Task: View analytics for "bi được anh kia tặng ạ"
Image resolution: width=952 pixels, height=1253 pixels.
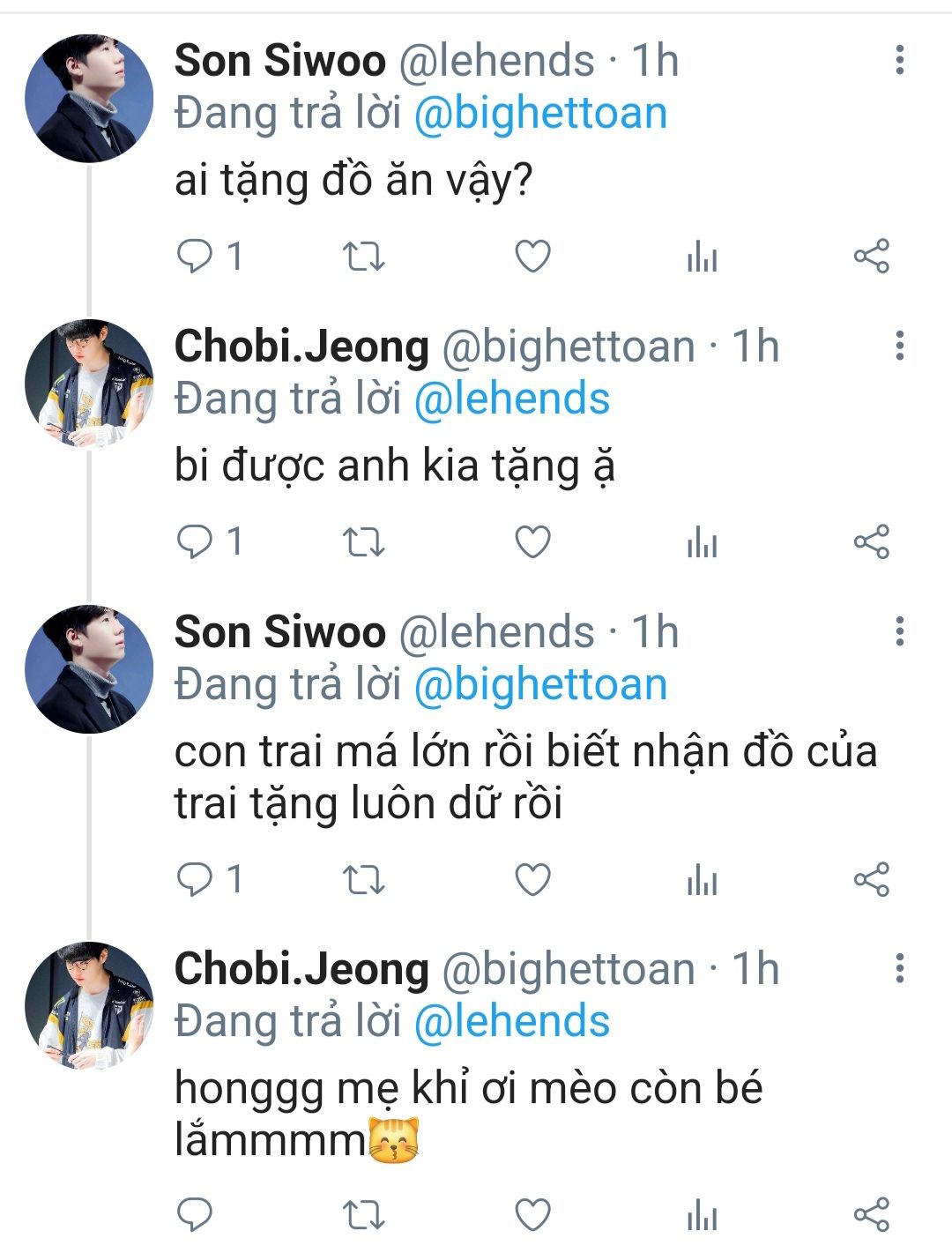Action: tap(702, 542)
